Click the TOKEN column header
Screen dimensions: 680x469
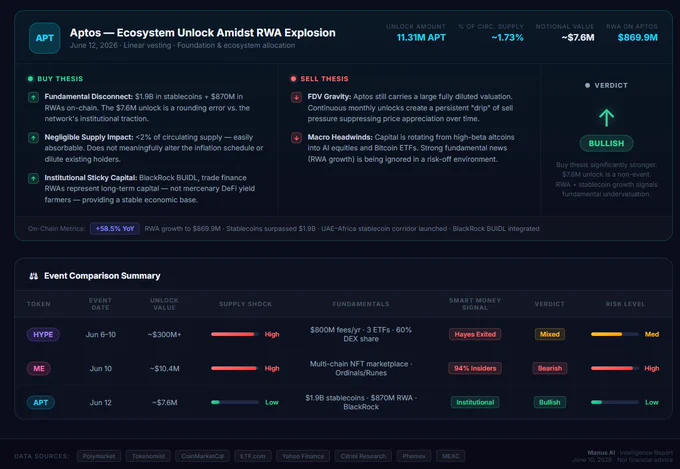(39, 304)
